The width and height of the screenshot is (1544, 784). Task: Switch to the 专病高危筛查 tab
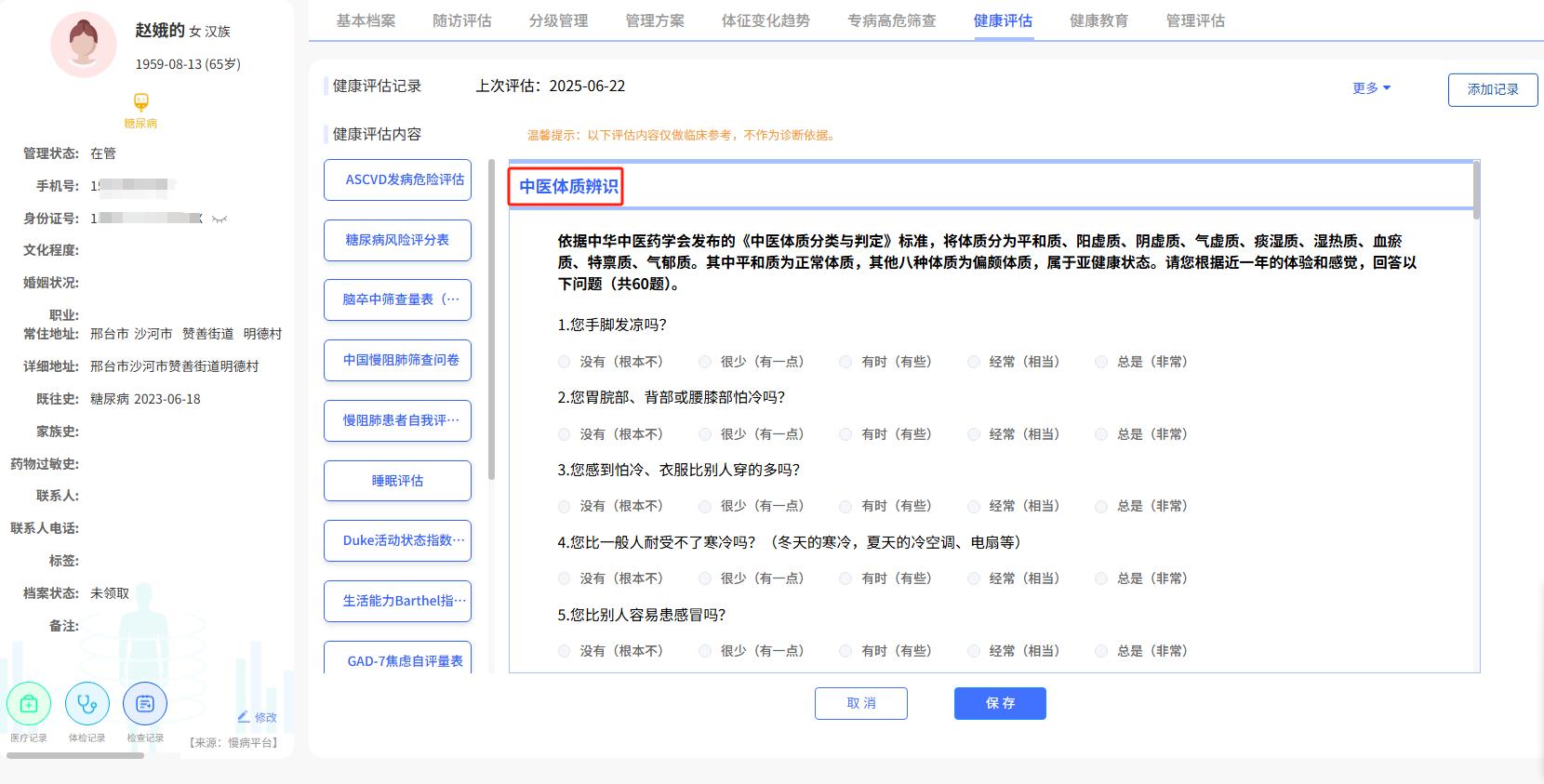tap(892, 20)
